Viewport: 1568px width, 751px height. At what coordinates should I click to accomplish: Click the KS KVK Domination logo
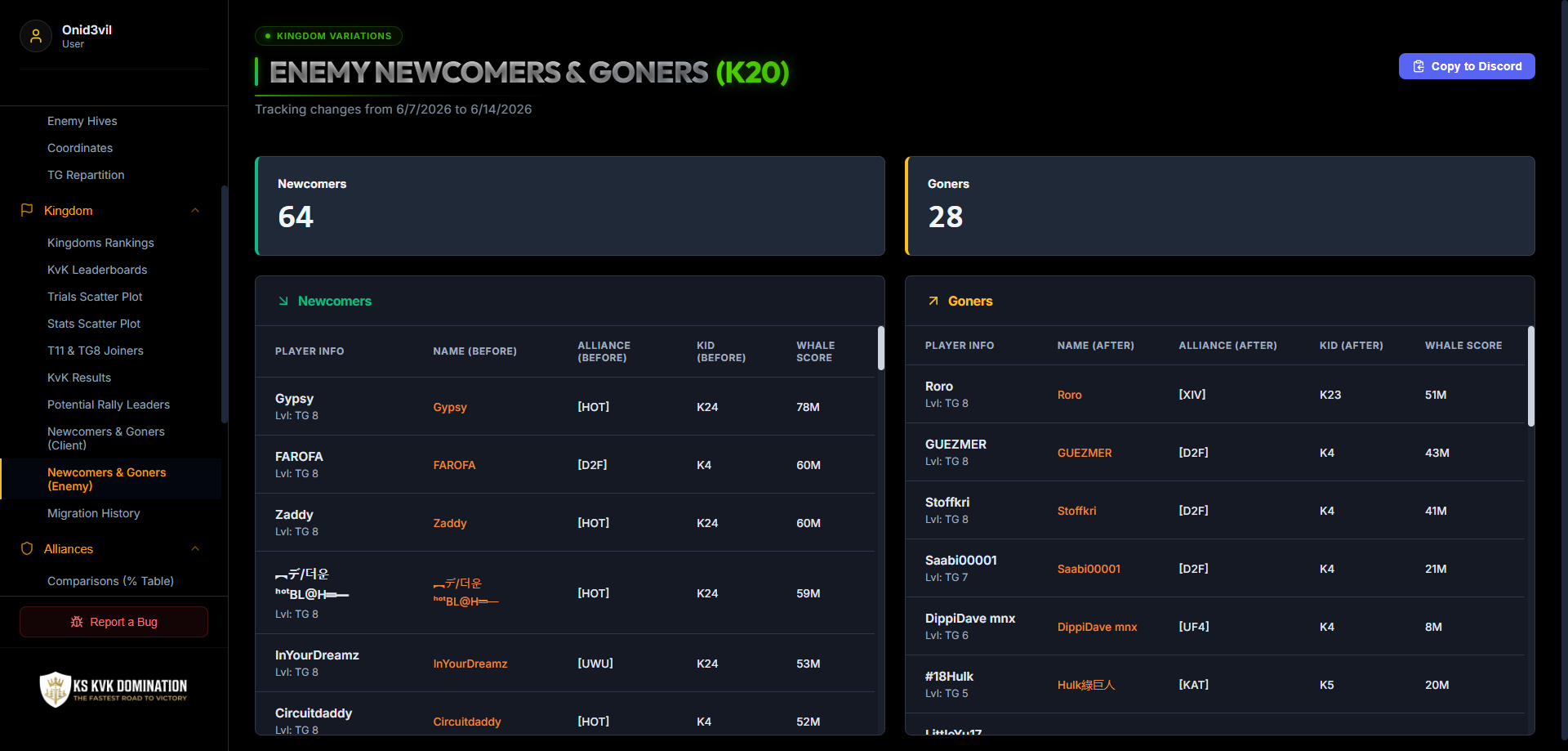pyautogui.click(x=114, y=690)
